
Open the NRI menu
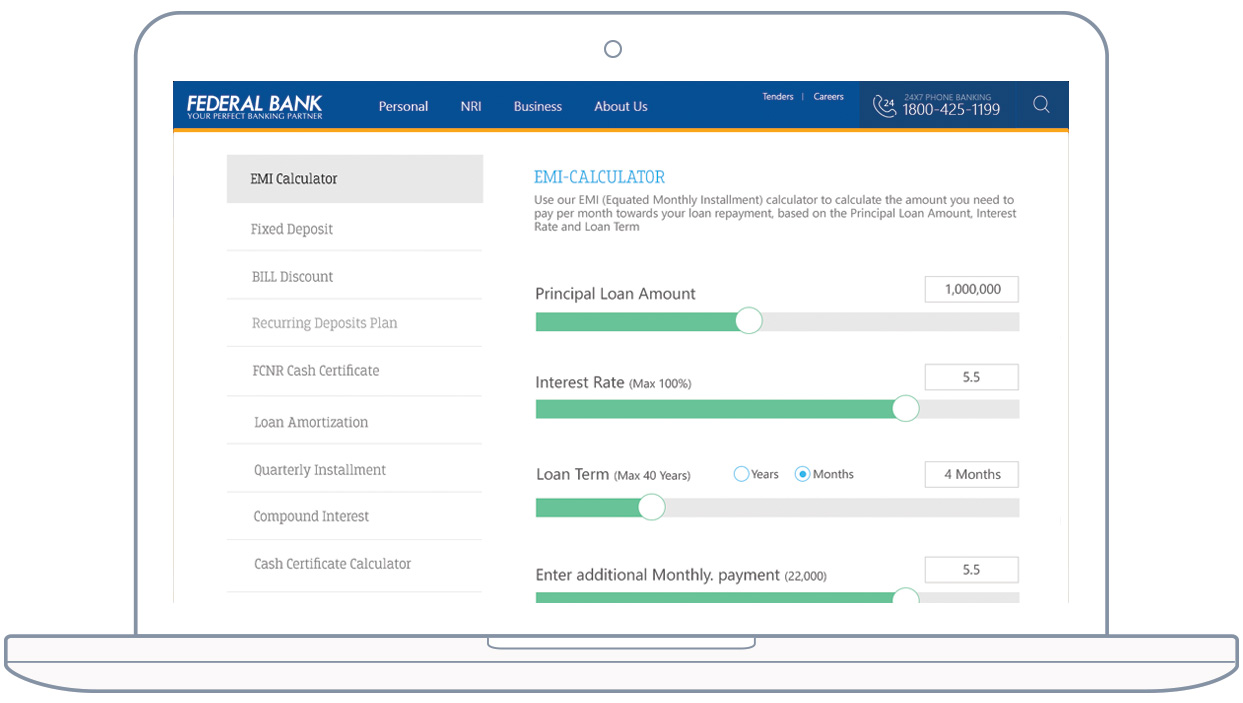[x=471, y=107]
